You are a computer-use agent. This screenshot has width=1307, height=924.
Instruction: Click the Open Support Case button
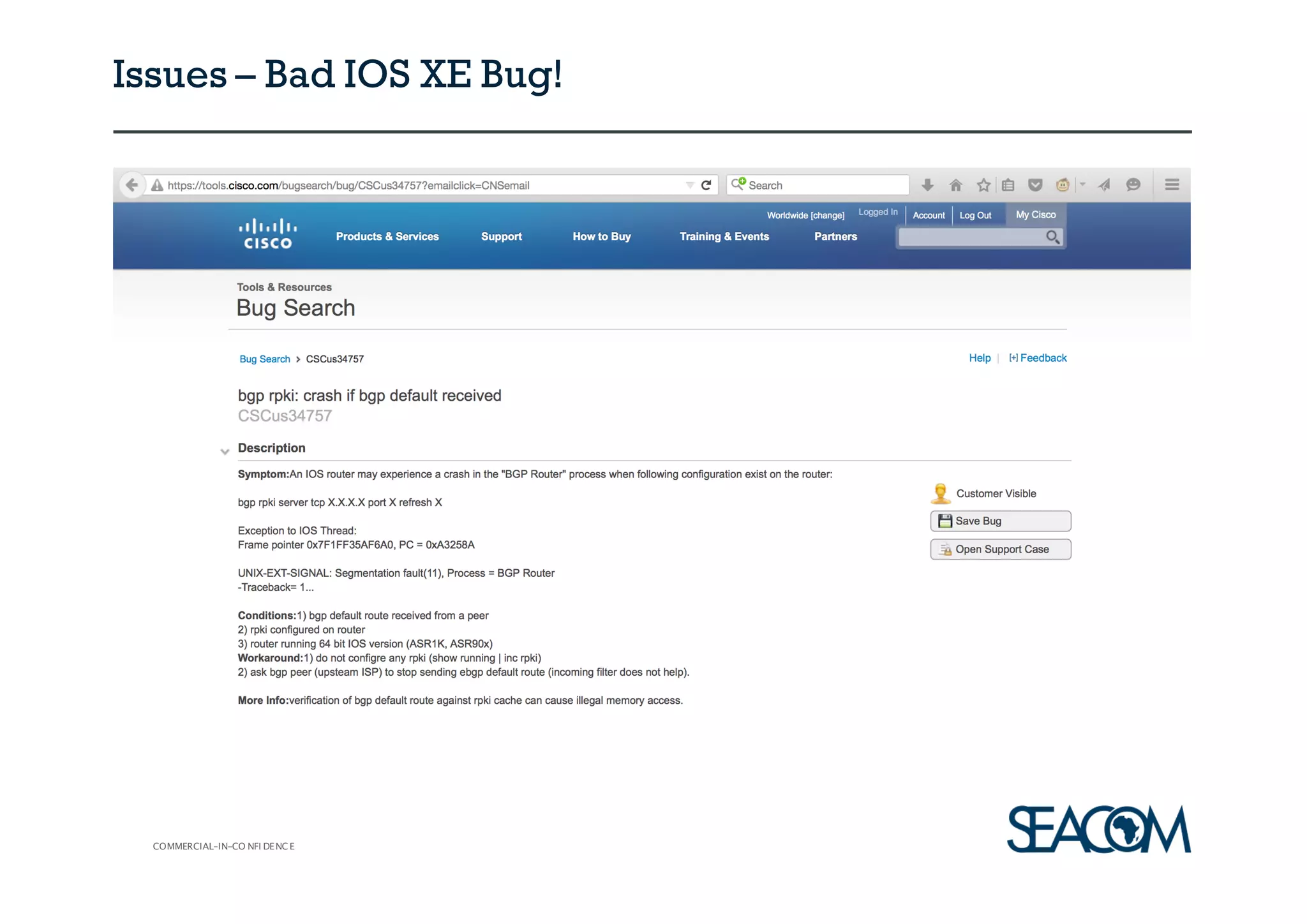1001,549
